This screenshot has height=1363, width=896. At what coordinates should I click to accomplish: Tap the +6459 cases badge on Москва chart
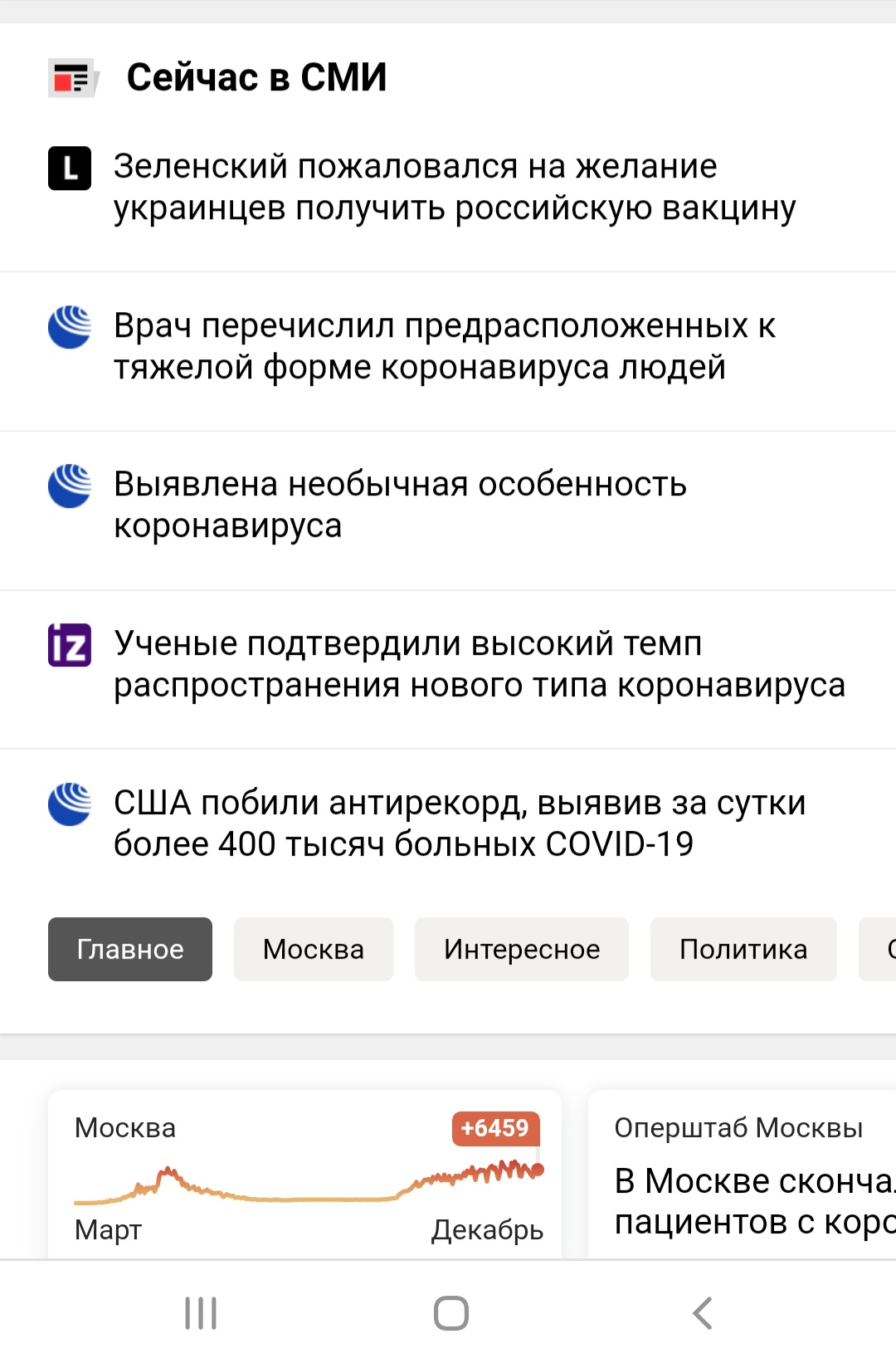coord(495,1128)
